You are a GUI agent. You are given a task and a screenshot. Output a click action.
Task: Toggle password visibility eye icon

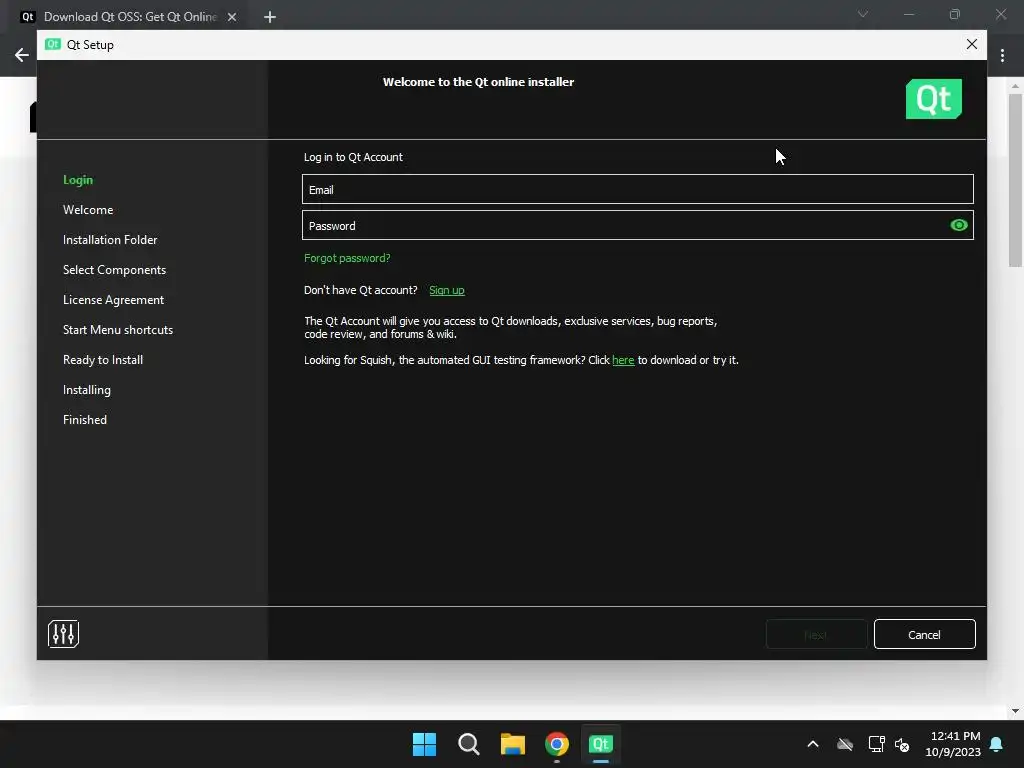click(x=959, y=225)
